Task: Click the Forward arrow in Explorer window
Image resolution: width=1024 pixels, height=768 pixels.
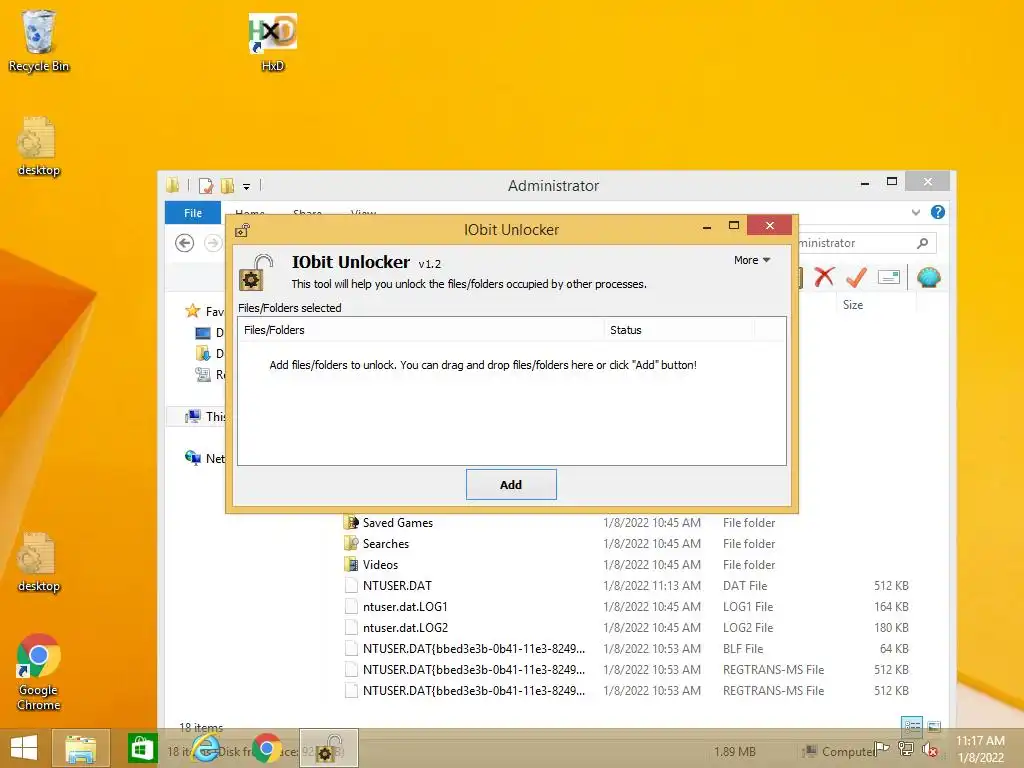Action: coord(212,243)
